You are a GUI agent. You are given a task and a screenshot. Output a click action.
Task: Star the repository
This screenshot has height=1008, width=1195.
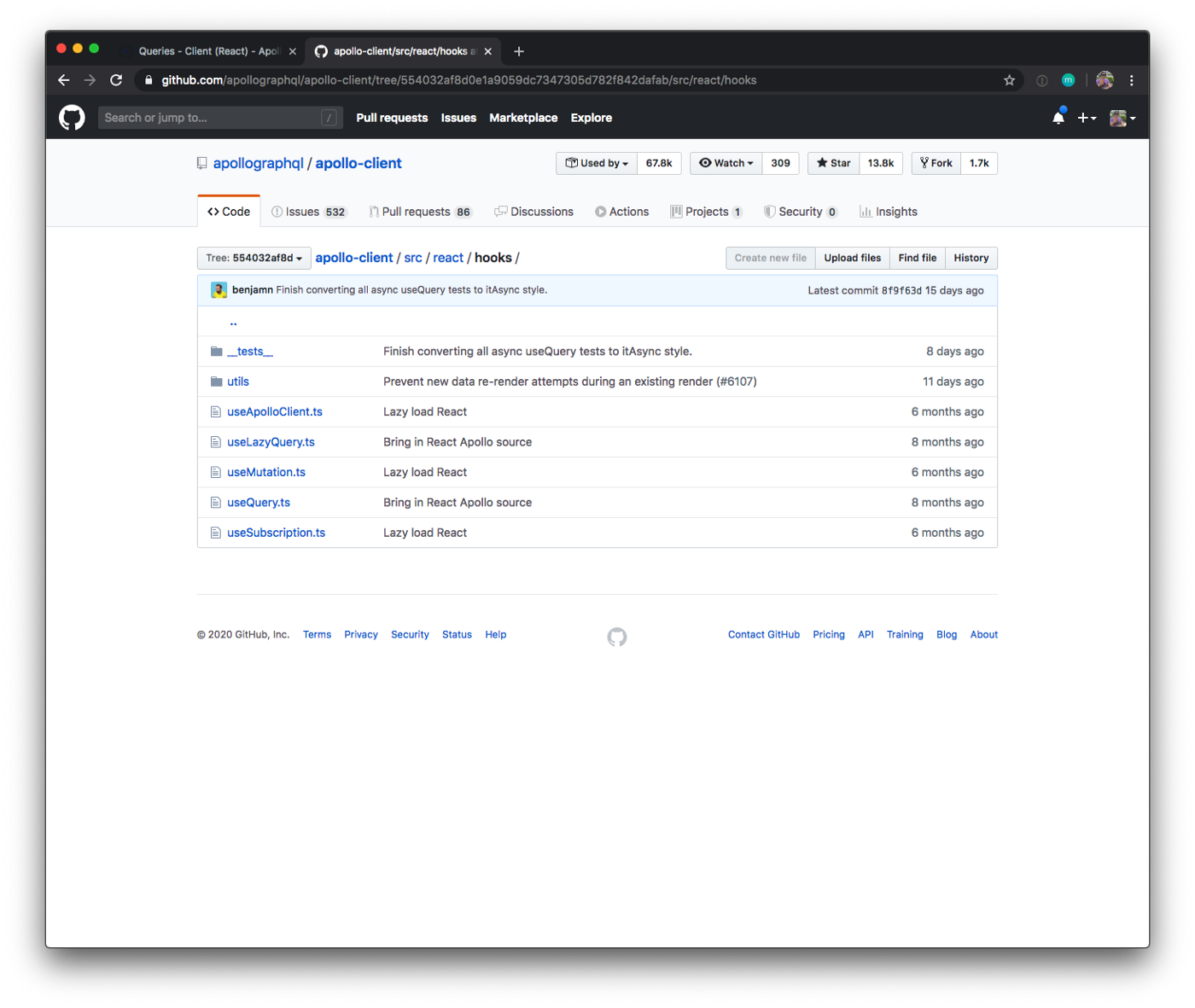[834, 163]
